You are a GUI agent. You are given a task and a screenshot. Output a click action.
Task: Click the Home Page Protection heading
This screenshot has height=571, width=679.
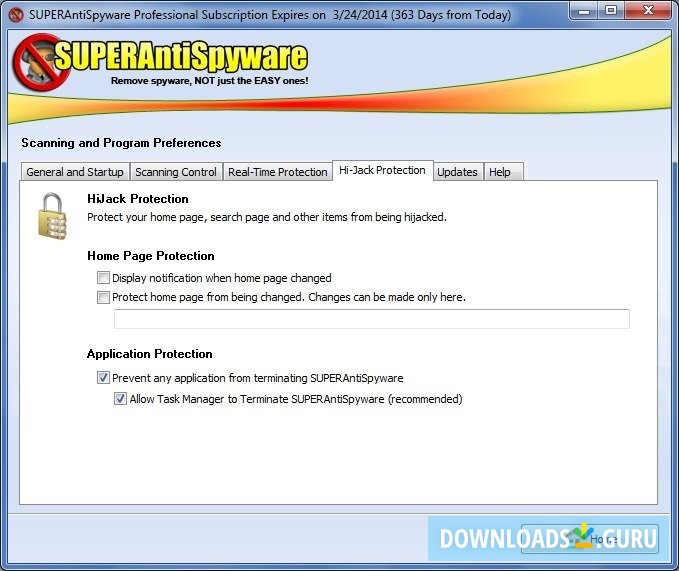[151, 256]
